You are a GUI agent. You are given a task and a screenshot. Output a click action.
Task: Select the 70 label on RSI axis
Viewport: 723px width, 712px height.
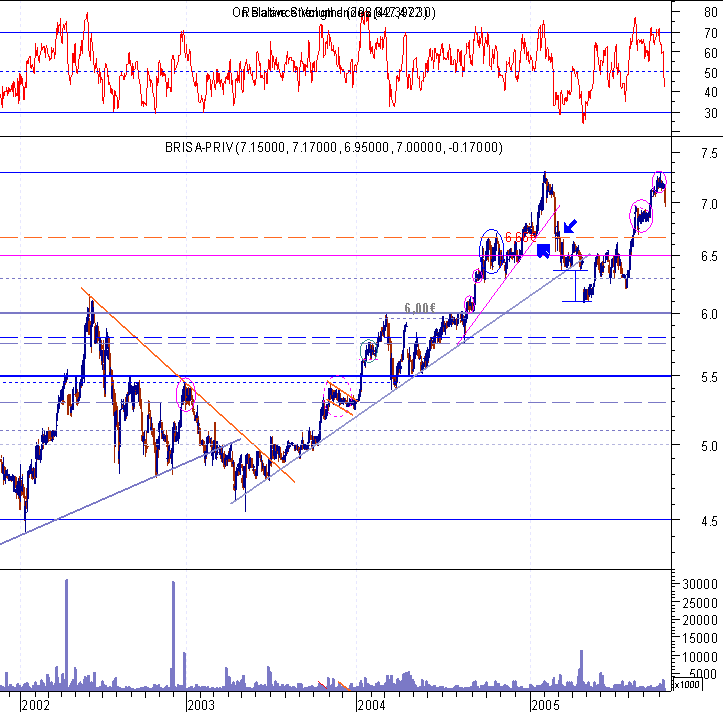tap(711, 33)
